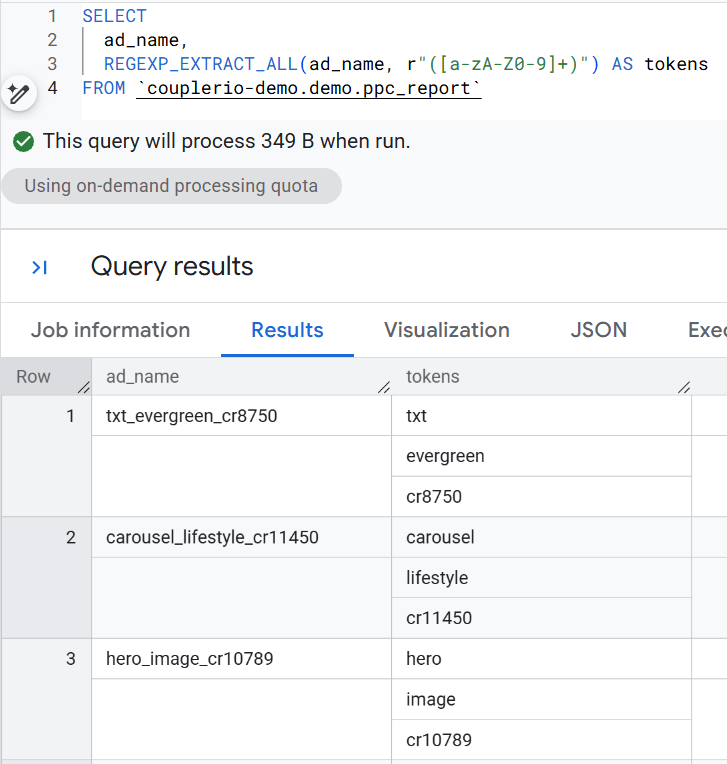Click the on-demand processing quota chip
This screenshot has height=764, width=727.
pyautogui.click(x=172, y=186)
